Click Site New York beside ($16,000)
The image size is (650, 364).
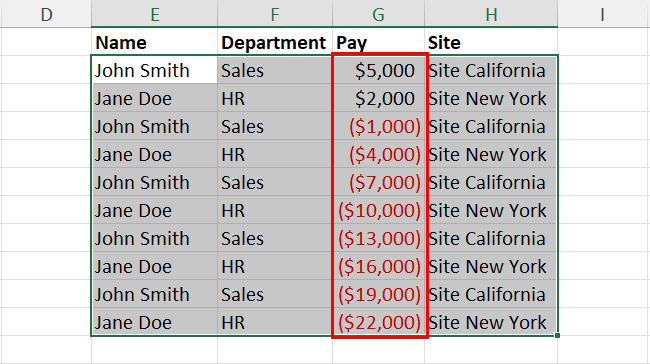[491, 266]
